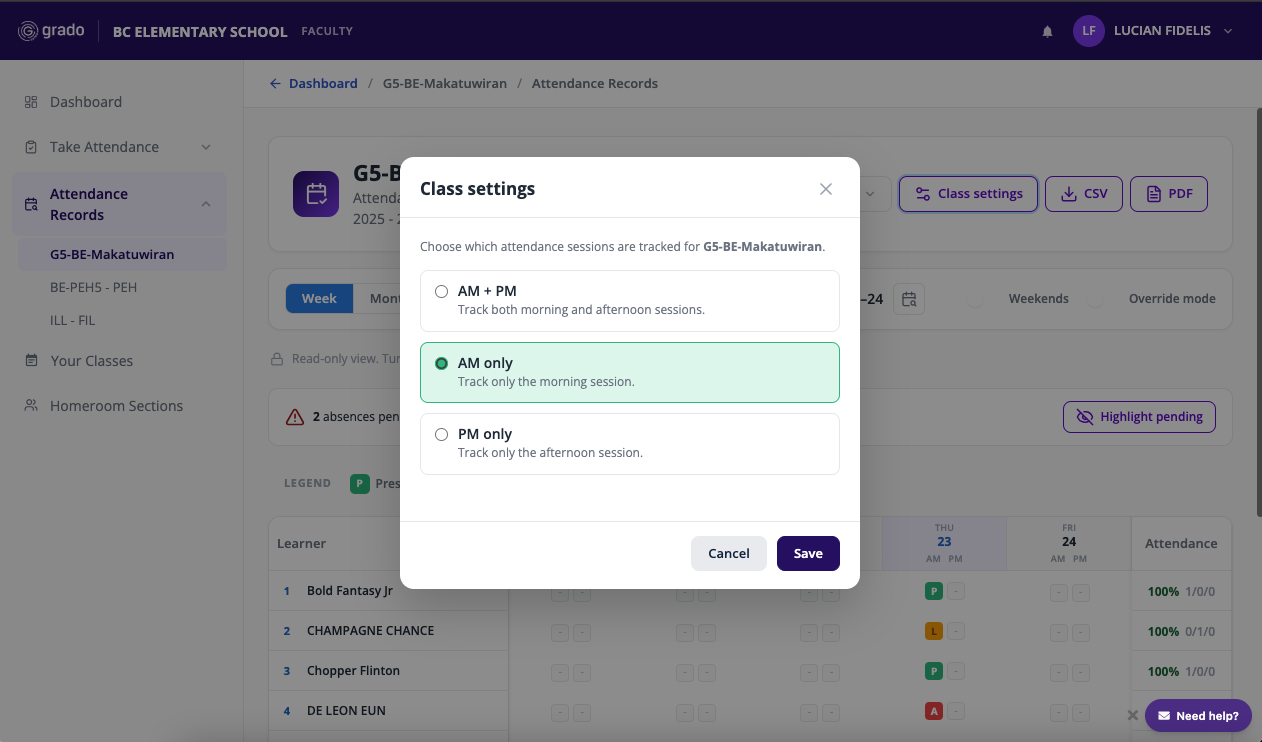
Task: Click the Homeroom Sections people icon
Action: 31,406
